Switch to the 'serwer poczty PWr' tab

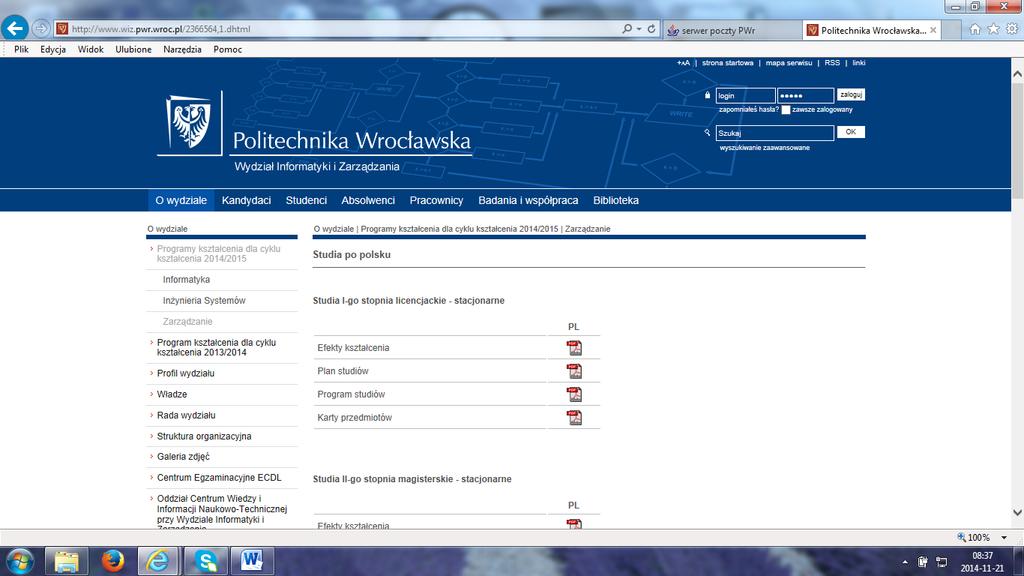pyautogui.click(x=732, y=30)
